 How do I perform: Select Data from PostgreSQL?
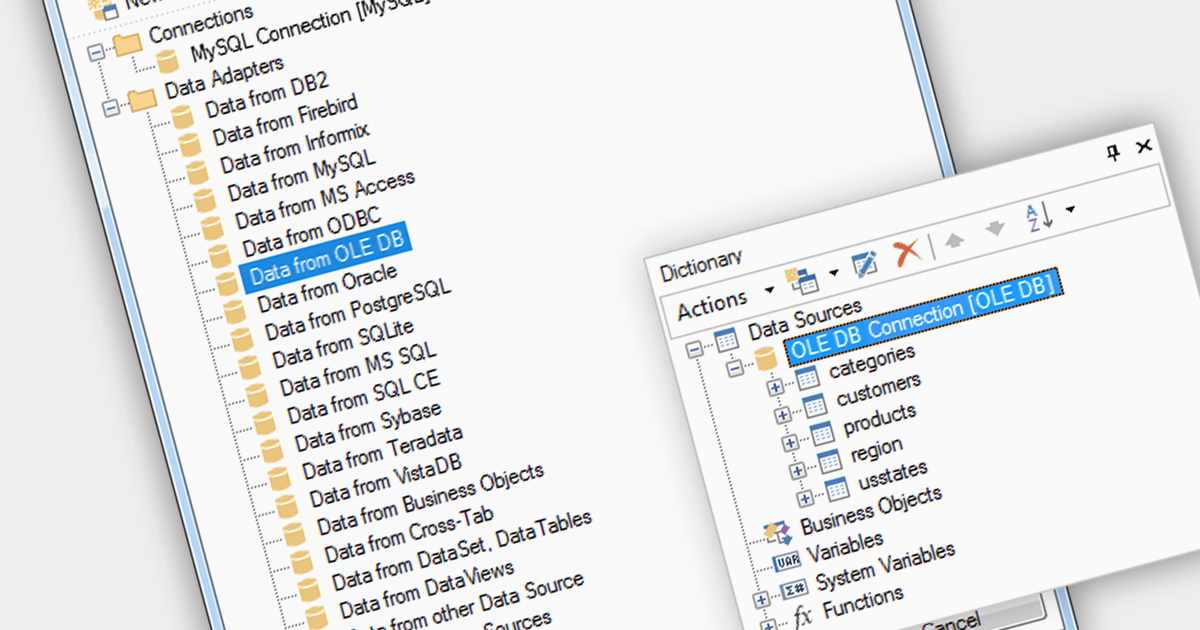click(x=357, y=309)
